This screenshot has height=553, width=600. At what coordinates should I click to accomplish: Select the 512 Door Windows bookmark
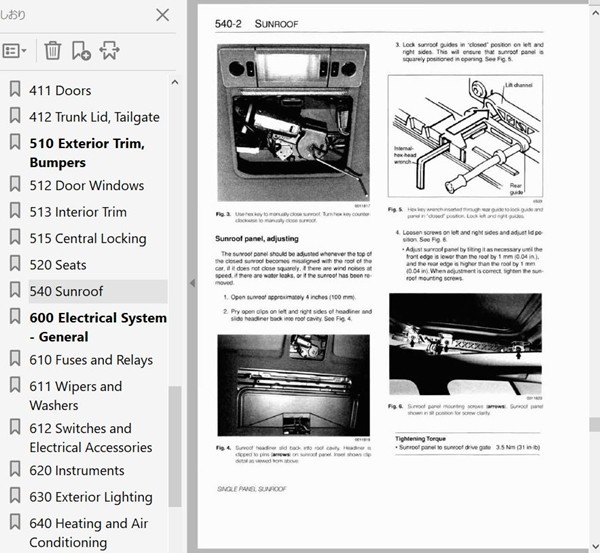point(86,186)
